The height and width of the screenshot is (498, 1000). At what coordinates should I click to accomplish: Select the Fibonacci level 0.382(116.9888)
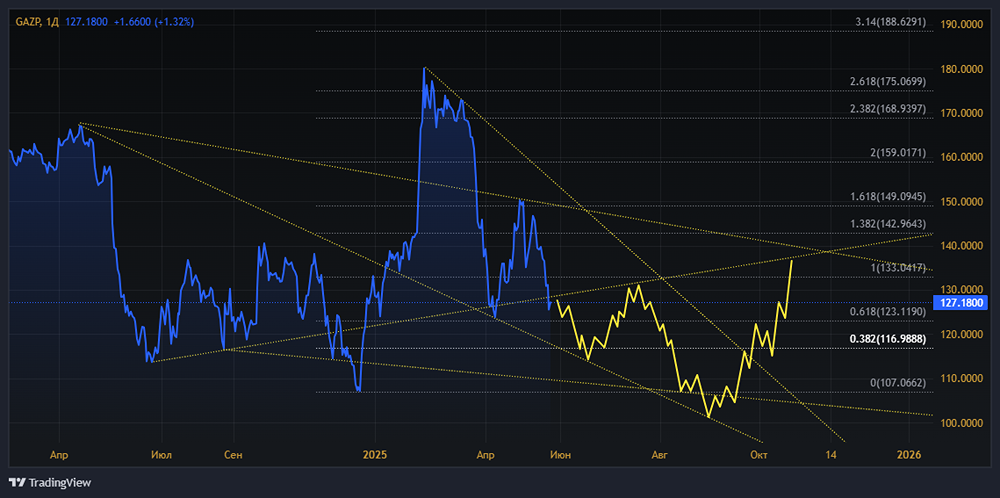(886, 339)
